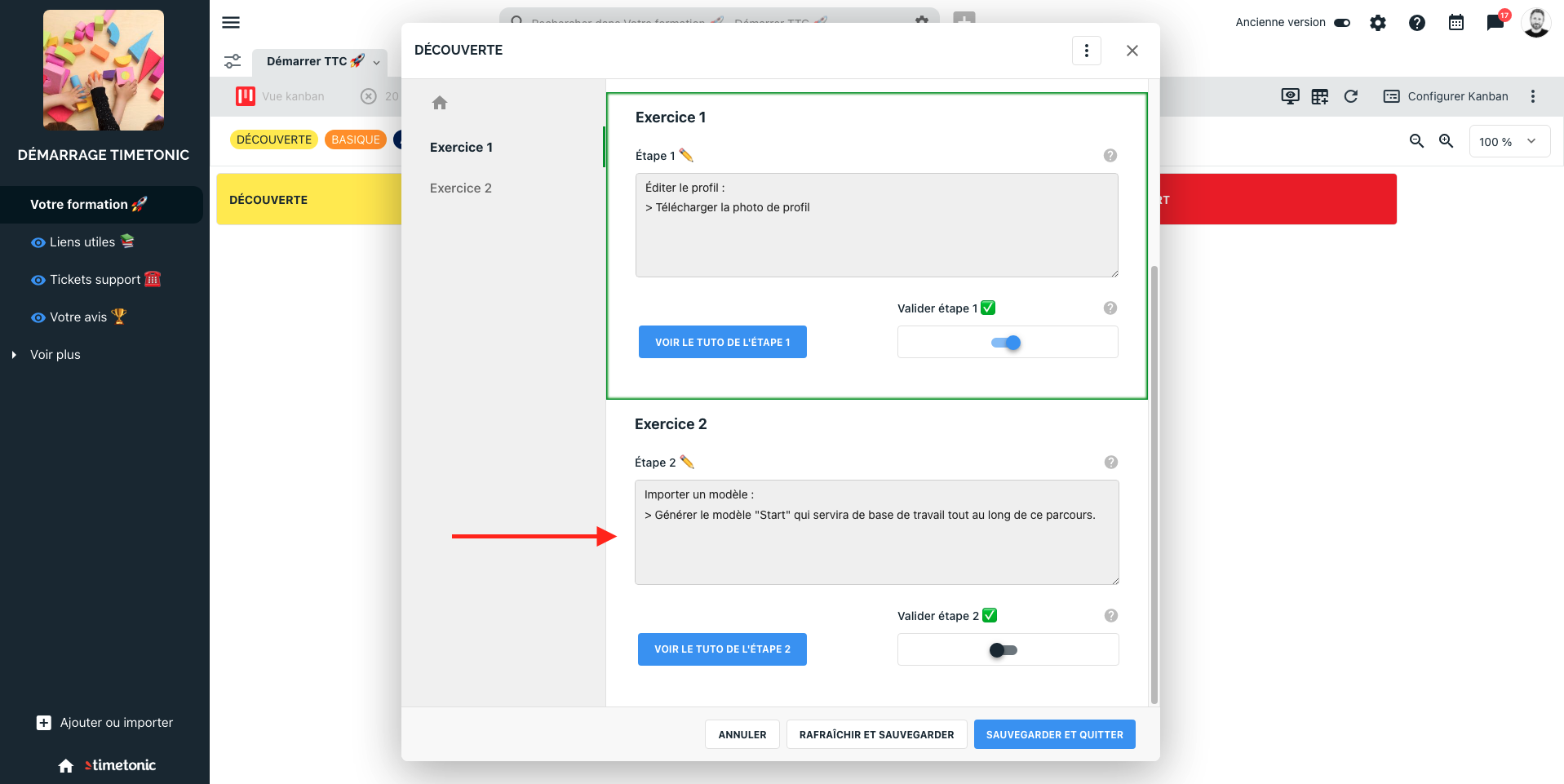Open the settings gear icon

1378,23
